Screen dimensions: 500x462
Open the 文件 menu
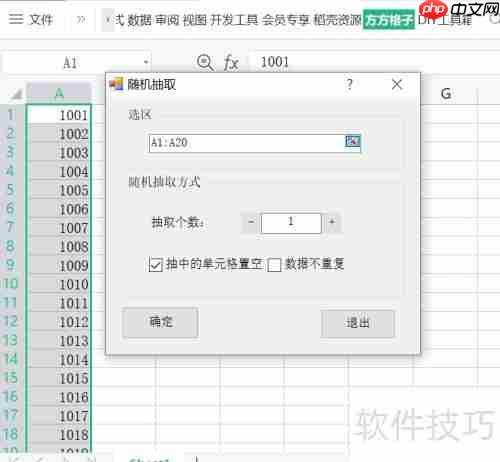(x=41, y=20)
